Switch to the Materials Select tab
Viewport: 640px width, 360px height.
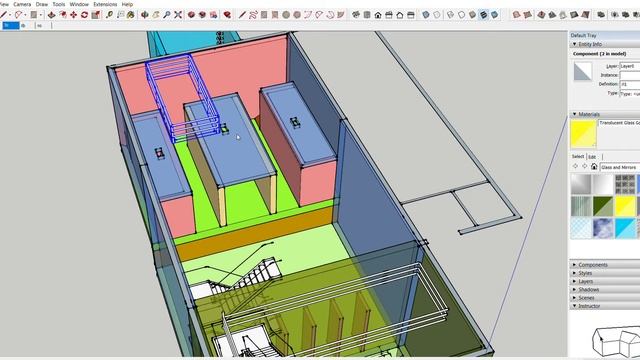pos(578,157)
